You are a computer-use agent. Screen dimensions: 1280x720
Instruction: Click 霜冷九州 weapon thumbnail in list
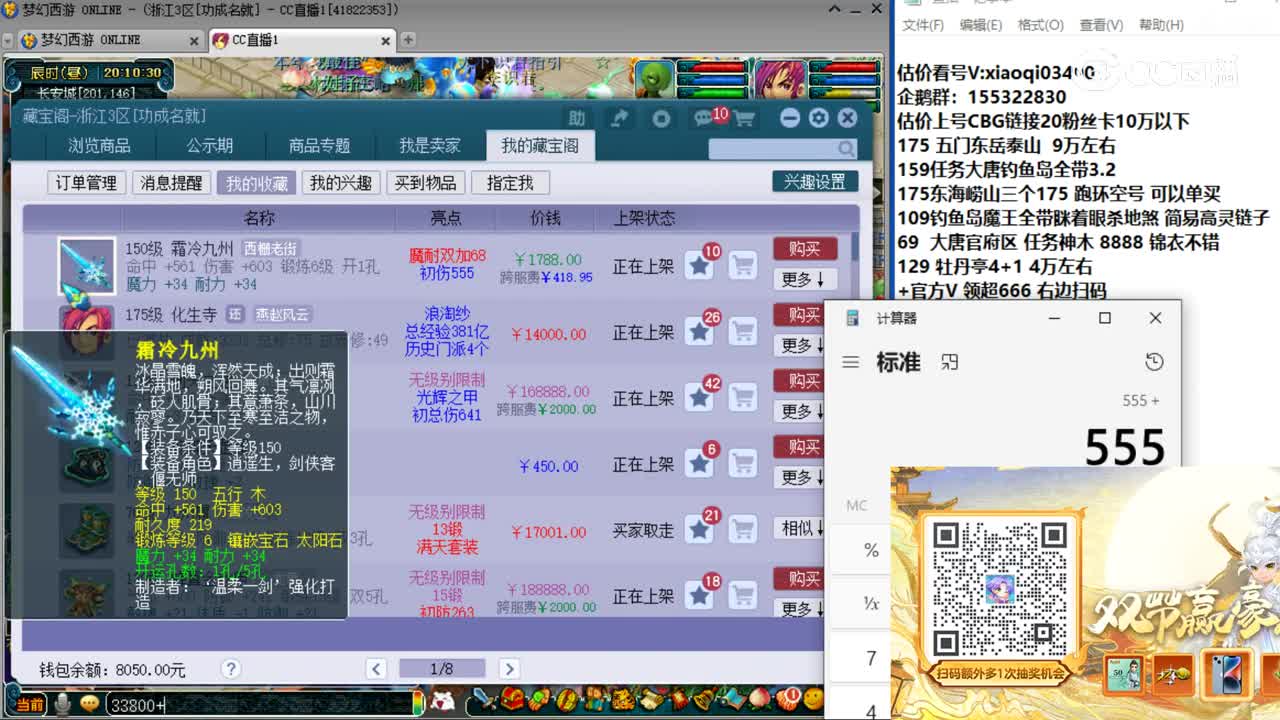86,266
